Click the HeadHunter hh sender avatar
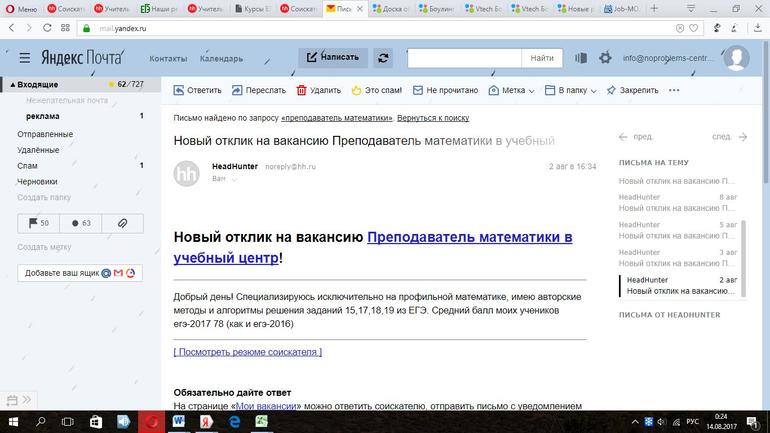Viewport: 770px width, 433px height. pos(187,173)
